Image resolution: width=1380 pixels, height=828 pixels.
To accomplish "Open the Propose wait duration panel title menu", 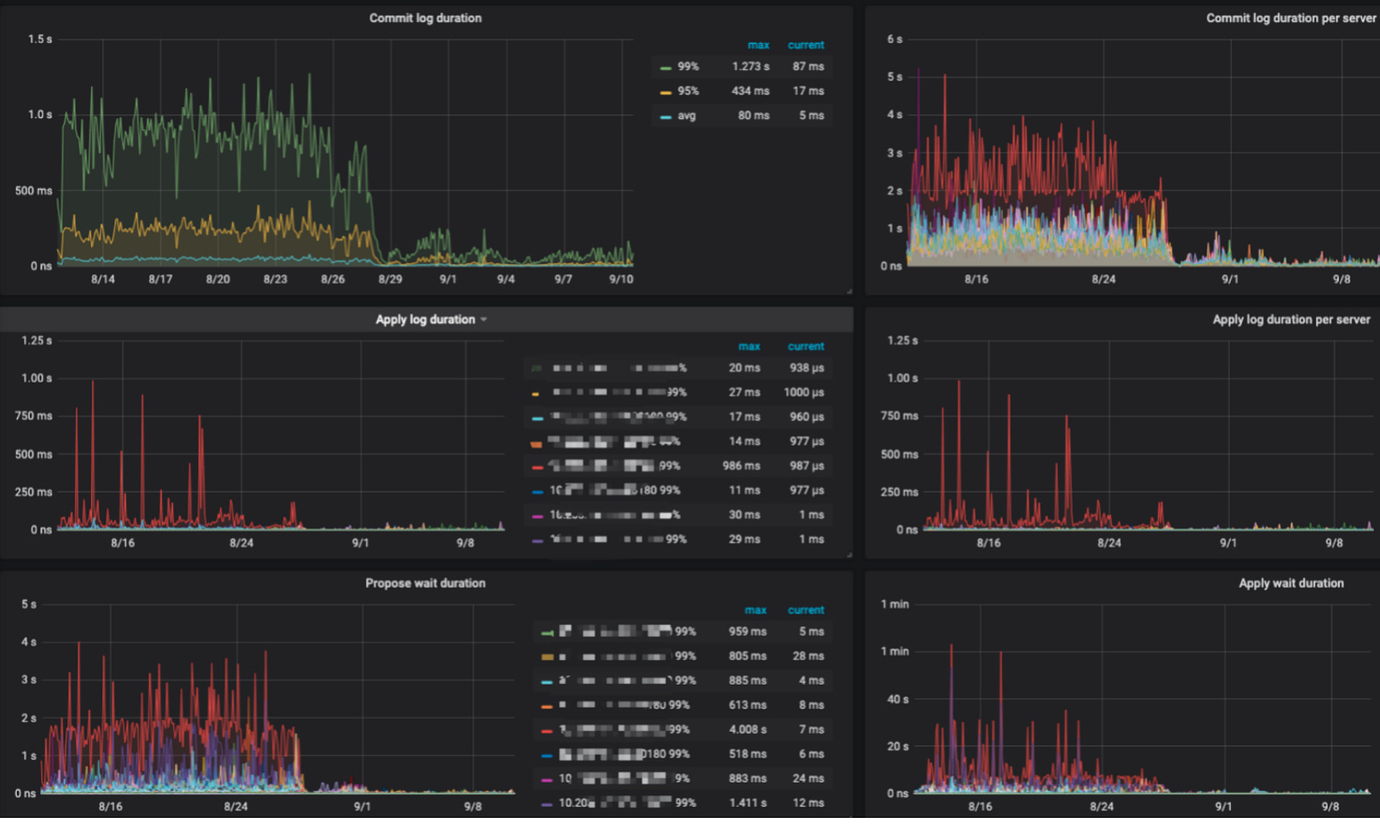I will pos(425,583).
